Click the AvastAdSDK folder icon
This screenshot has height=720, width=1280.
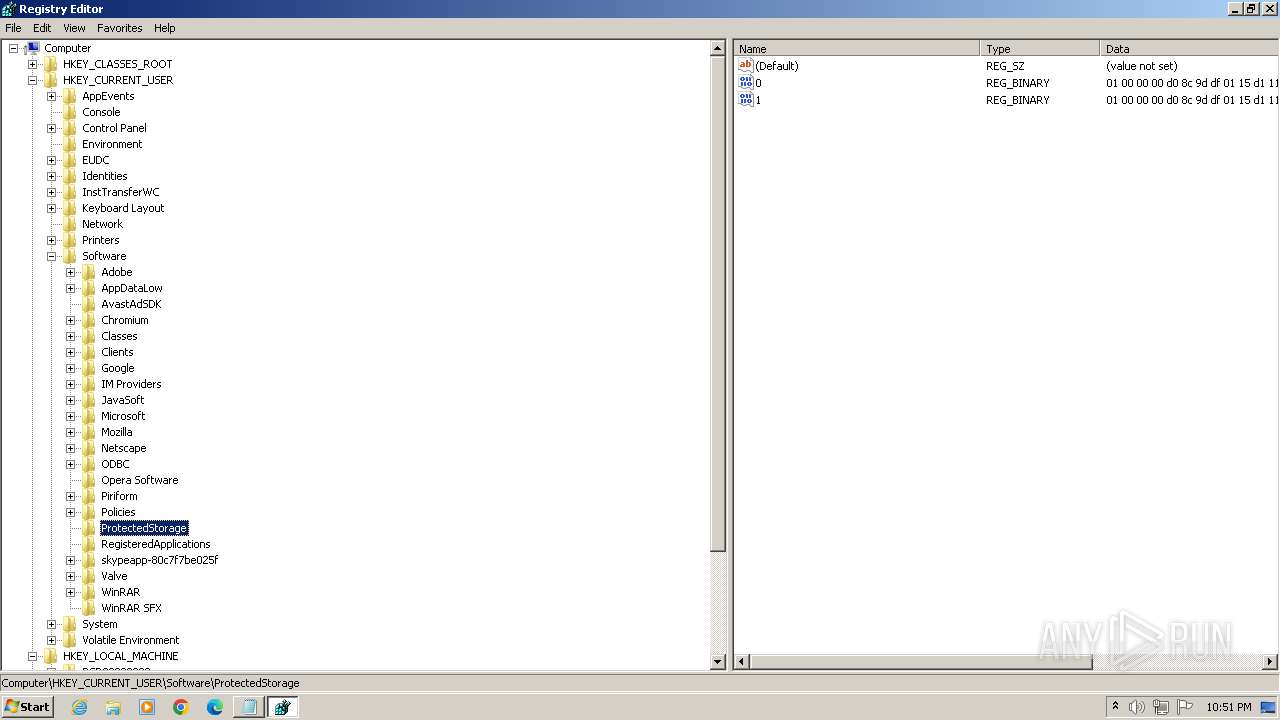[x=89, y=304]
